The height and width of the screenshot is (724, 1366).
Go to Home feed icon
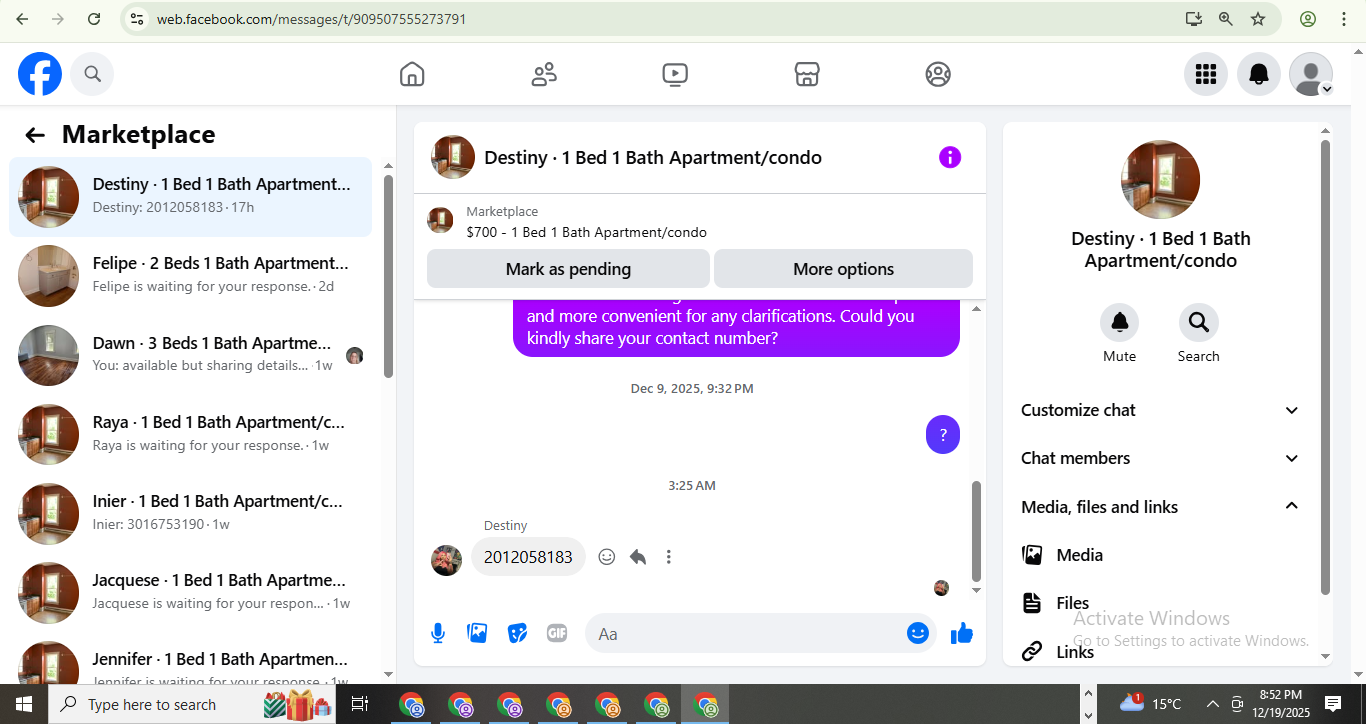(x=412, y=74)
